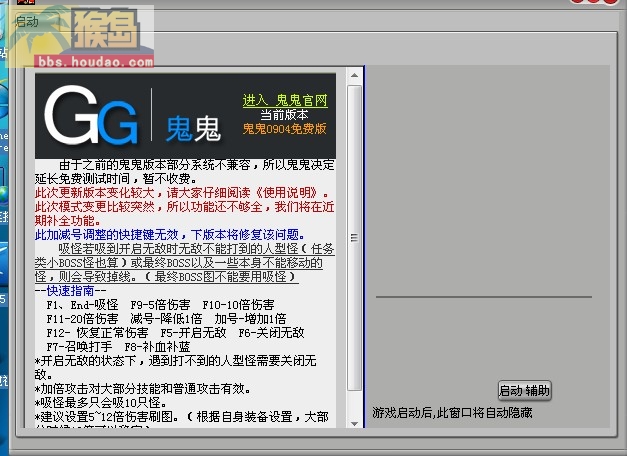
Task: Click the blue 此加减号调整的快捷键无效 line
Action: [170, 234]
